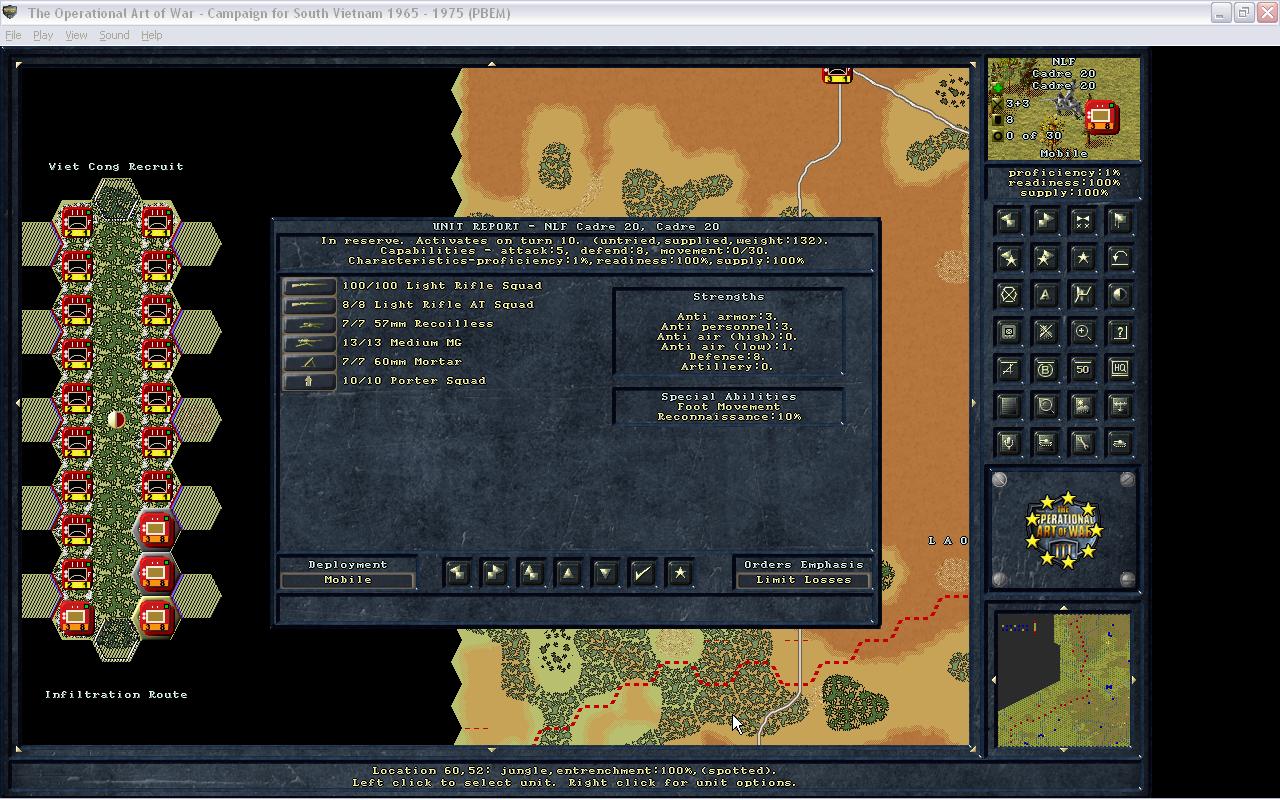This screenshot has height=800, width=1280.
Task: Click previous unit arrow in Unit Report
Action: click(x=457, y=573)
